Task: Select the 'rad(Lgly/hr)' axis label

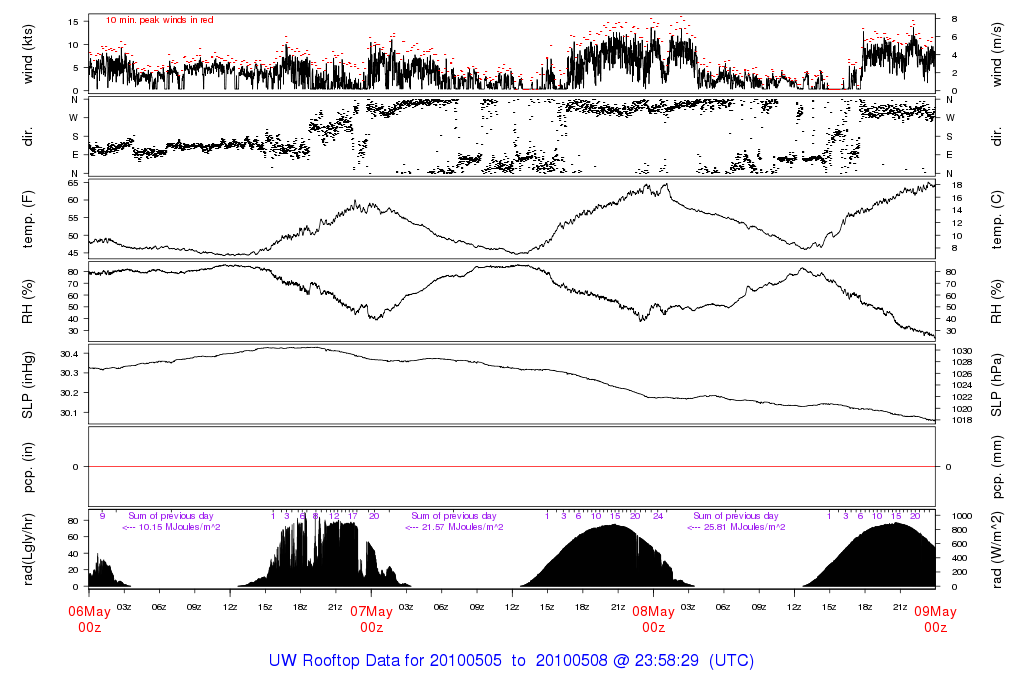Action: (x=27, y=549)
